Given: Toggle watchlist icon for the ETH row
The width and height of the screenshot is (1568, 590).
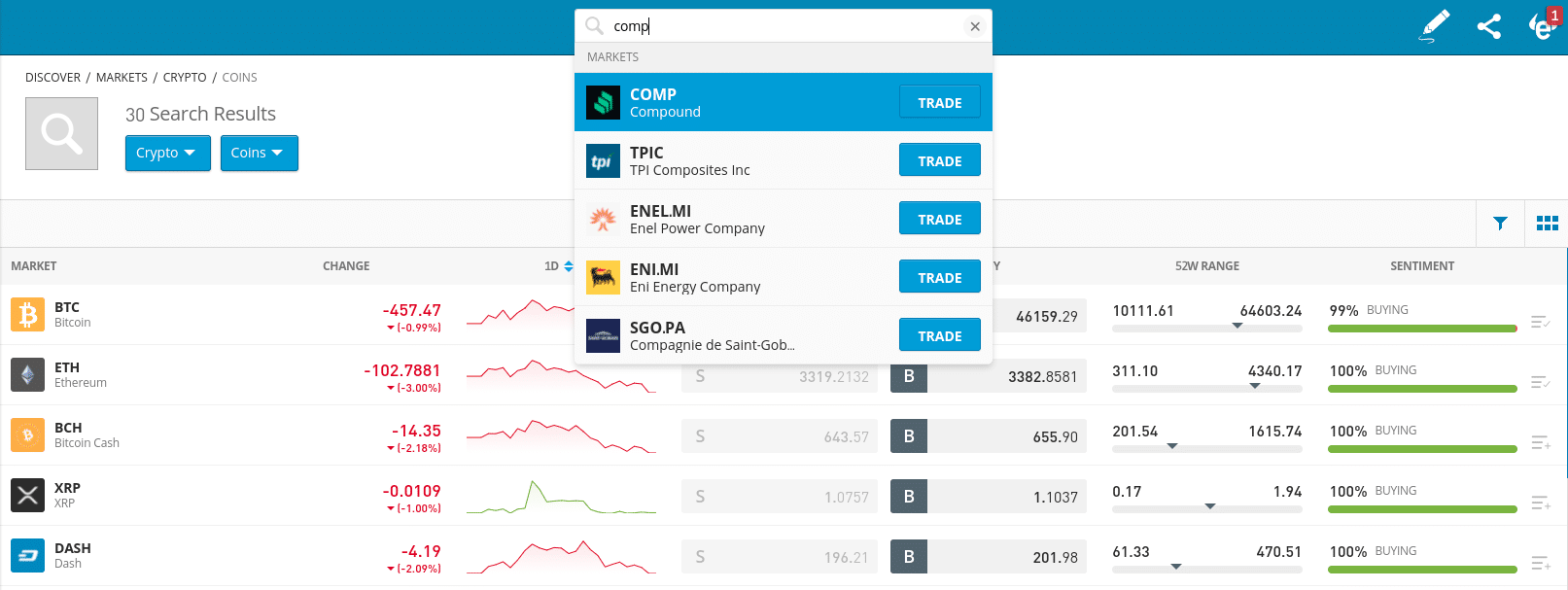Looking at the screenshot, I should 1540,382.
